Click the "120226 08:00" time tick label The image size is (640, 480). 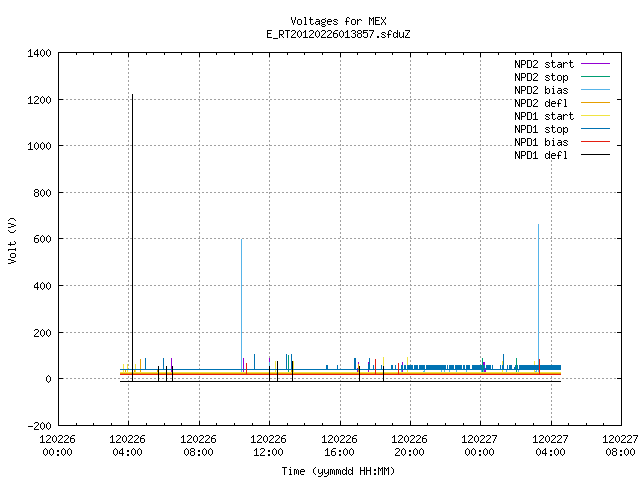(x=198, y=446)
